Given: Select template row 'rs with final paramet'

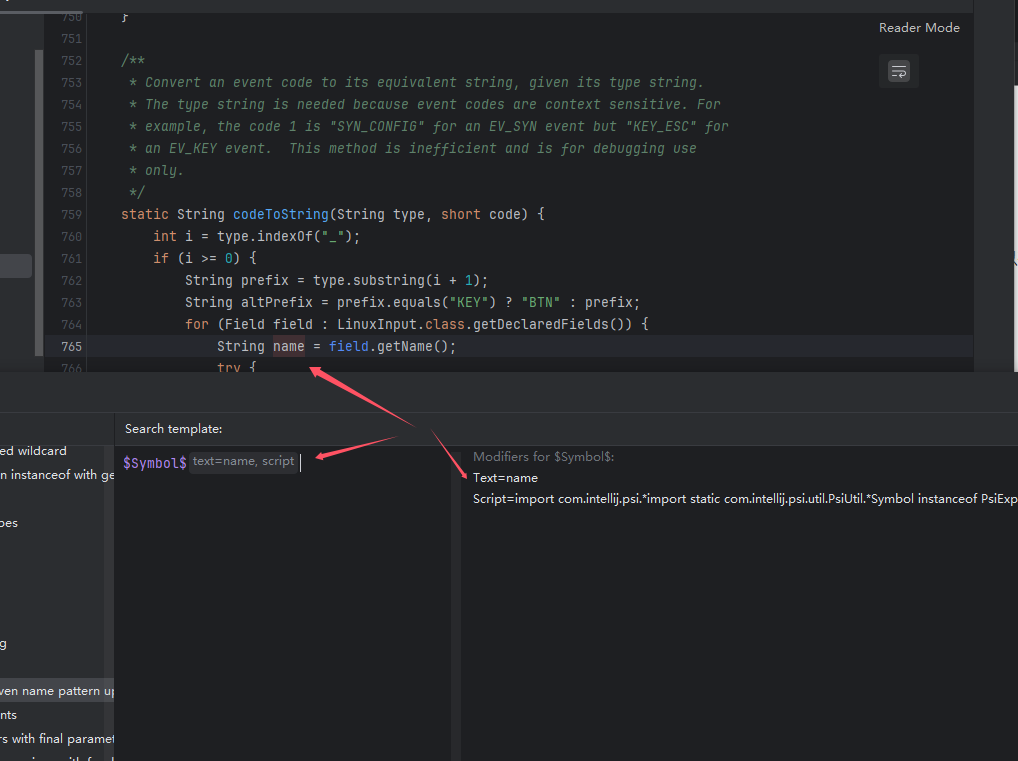Looking at the screenshot, I should click(x=57, y=739).
